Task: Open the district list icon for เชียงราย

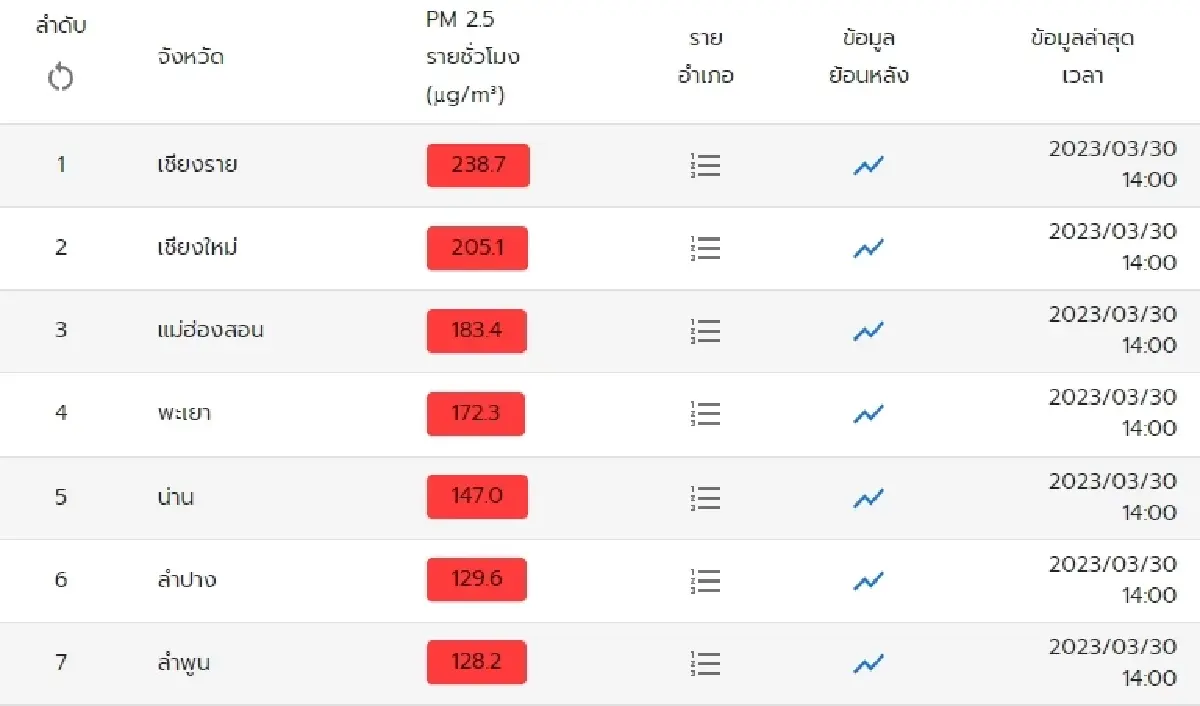Action: (x=706, y=165)
